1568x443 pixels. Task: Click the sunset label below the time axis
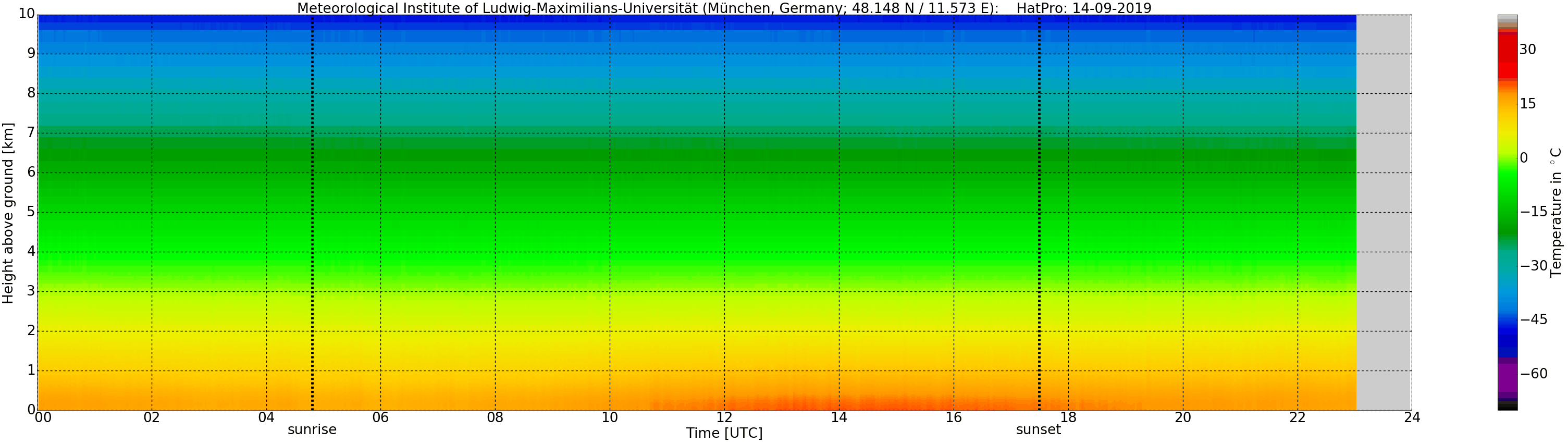1038,429
